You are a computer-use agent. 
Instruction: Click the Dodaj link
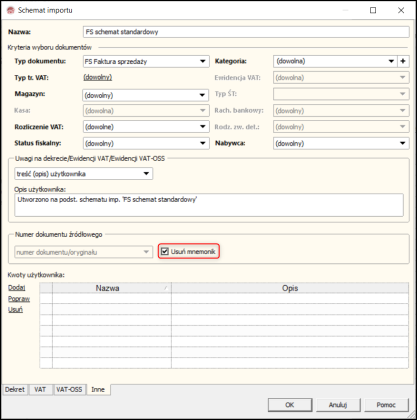(x=17, y=288)
